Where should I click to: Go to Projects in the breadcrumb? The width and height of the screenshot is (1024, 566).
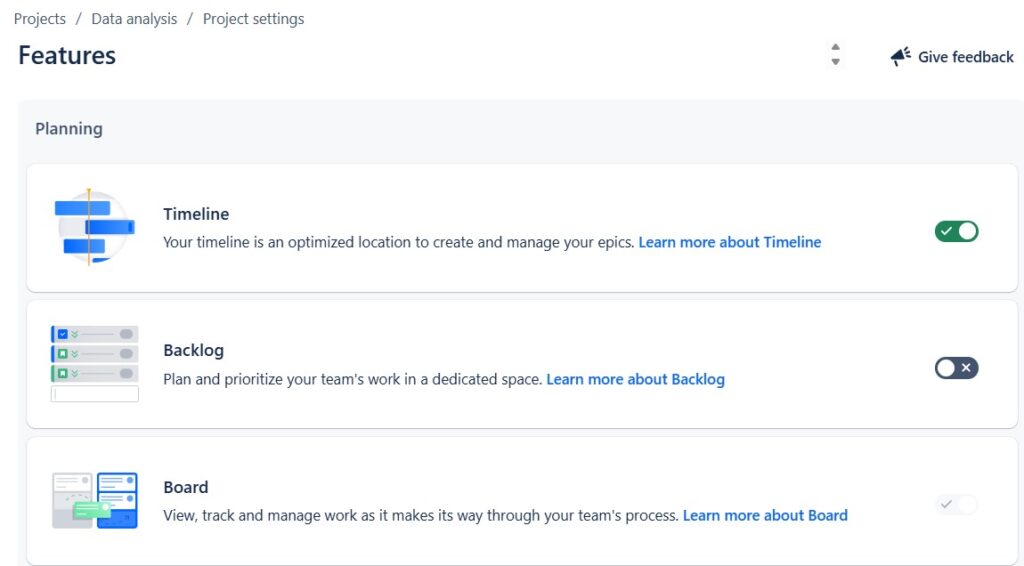point(40,19)
